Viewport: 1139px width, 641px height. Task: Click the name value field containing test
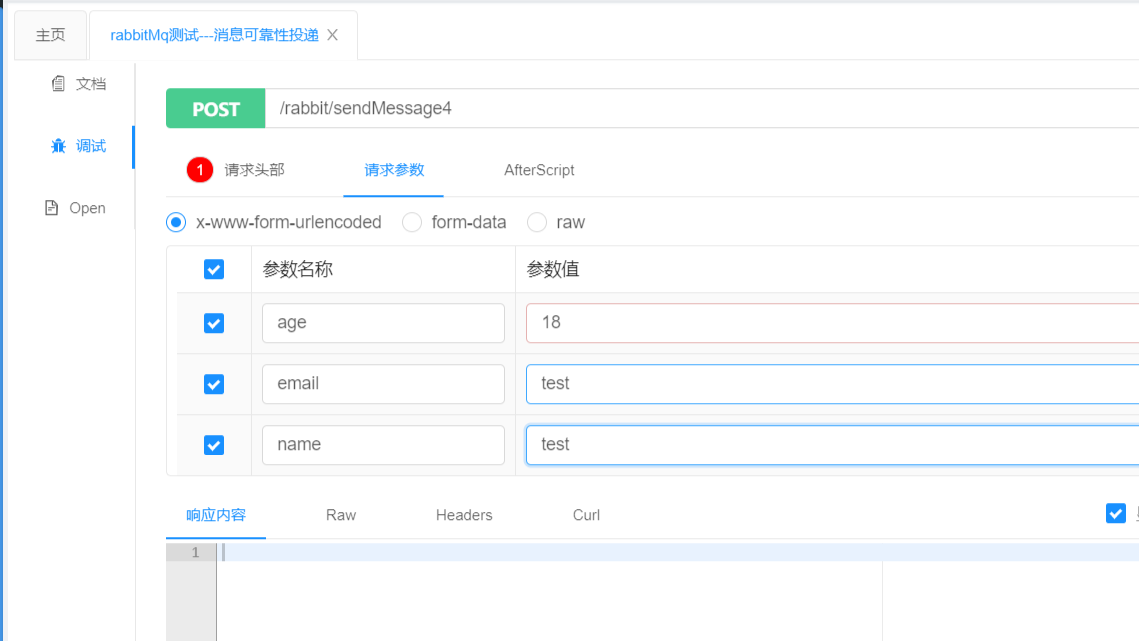[x=832, y=445]
